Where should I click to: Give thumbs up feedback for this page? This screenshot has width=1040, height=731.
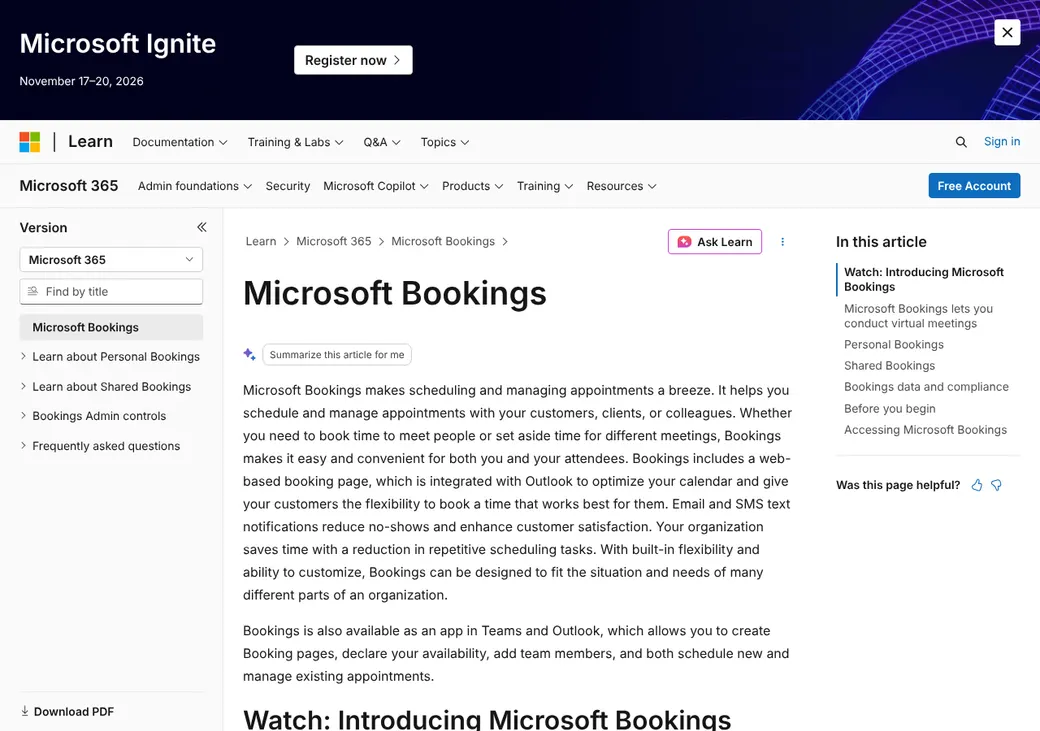(977, 485)
